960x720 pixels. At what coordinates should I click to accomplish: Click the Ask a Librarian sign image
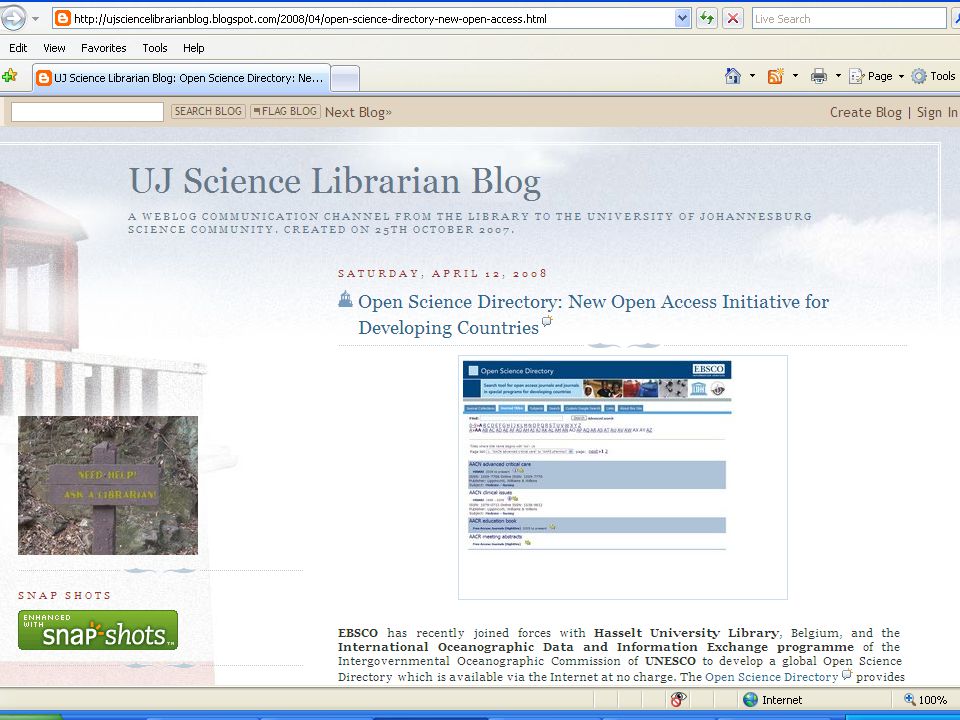click(108, 485)
